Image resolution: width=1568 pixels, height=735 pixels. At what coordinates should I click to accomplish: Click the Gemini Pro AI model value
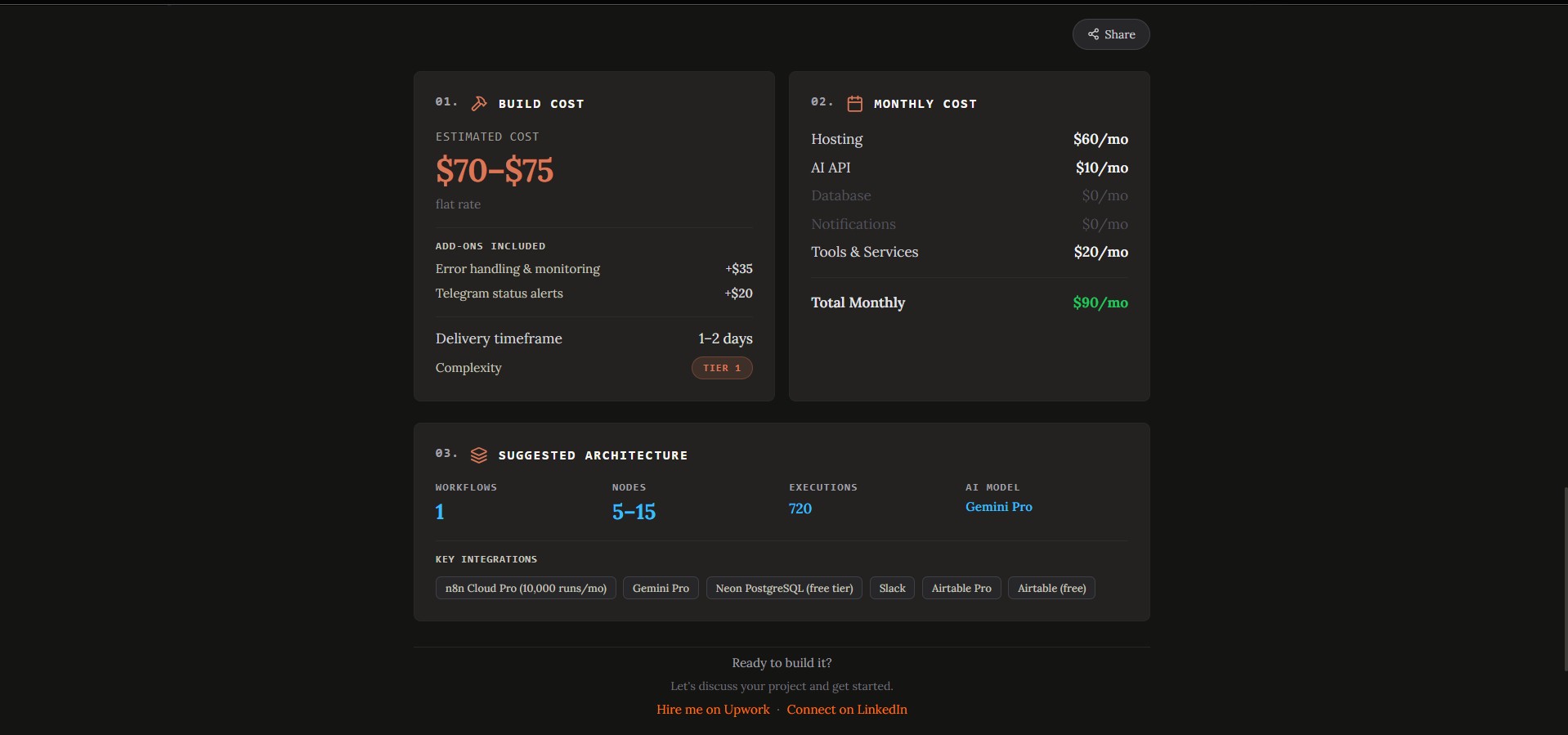998,507
